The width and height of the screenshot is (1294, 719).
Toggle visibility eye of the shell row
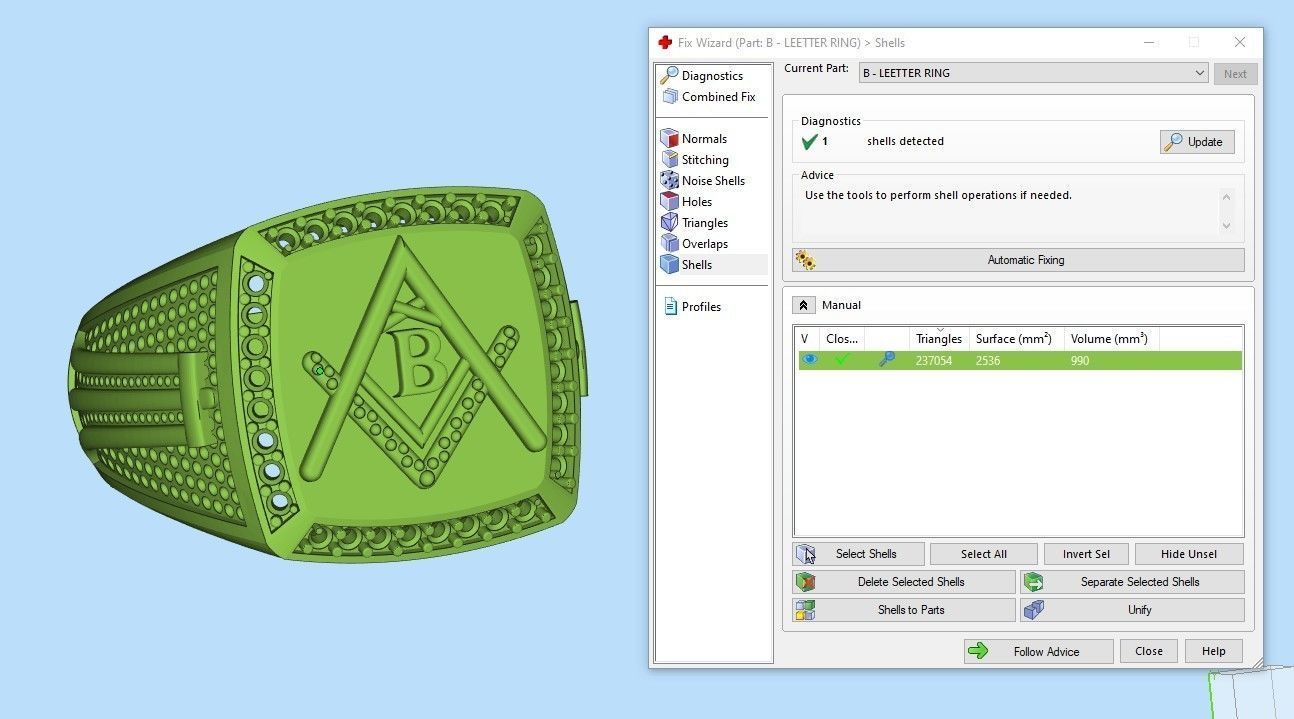(x=810, y=360)
